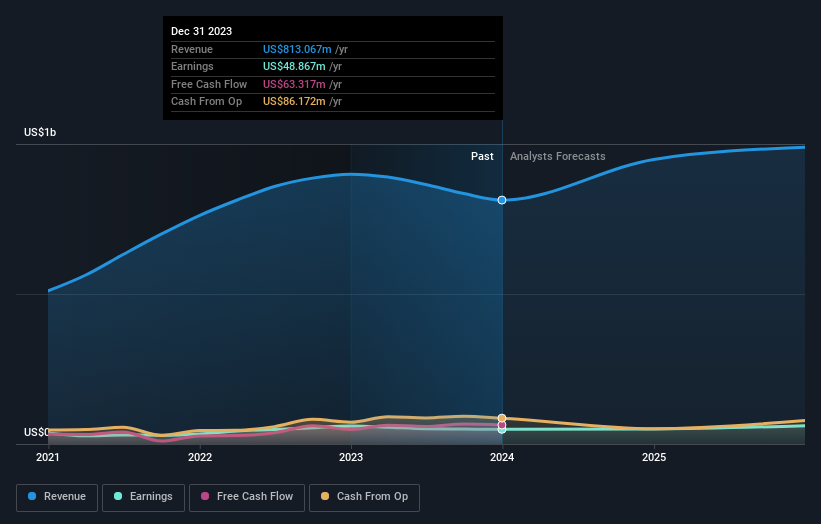Click the pink Free Cash Flow data point at 2024

point(502,425)
